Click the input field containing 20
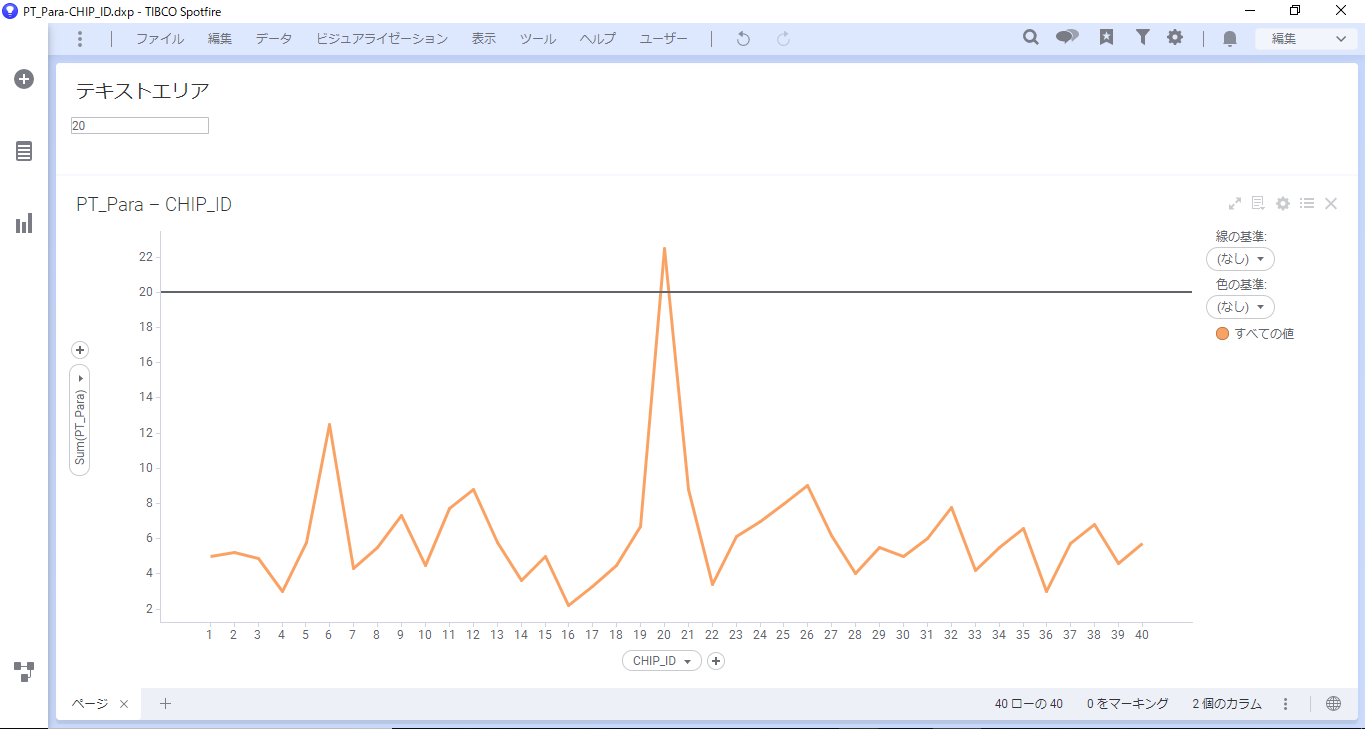 pos(140,126)
